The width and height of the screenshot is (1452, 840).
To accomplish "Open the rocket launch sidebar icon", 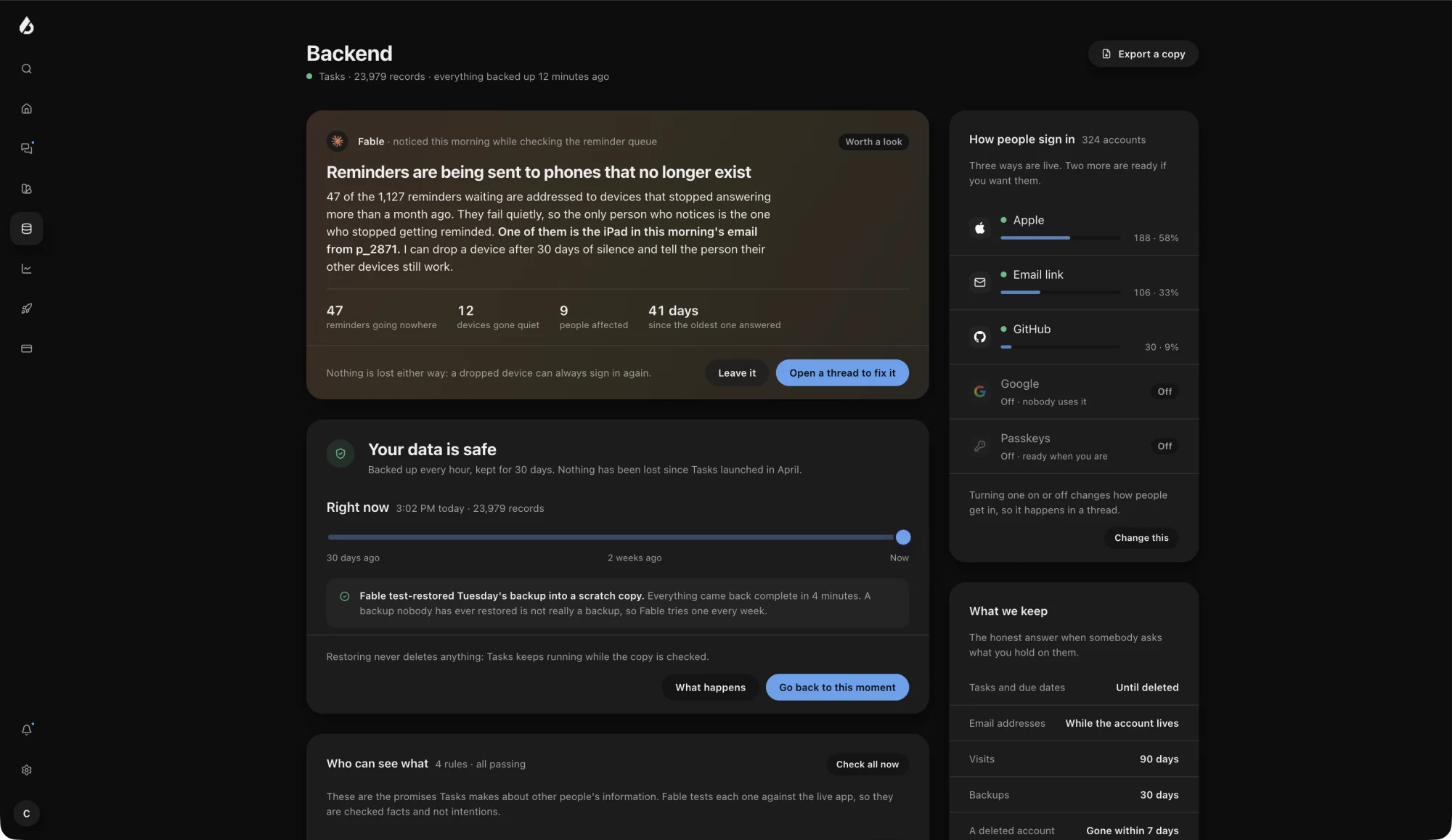I will pos(26,309).
